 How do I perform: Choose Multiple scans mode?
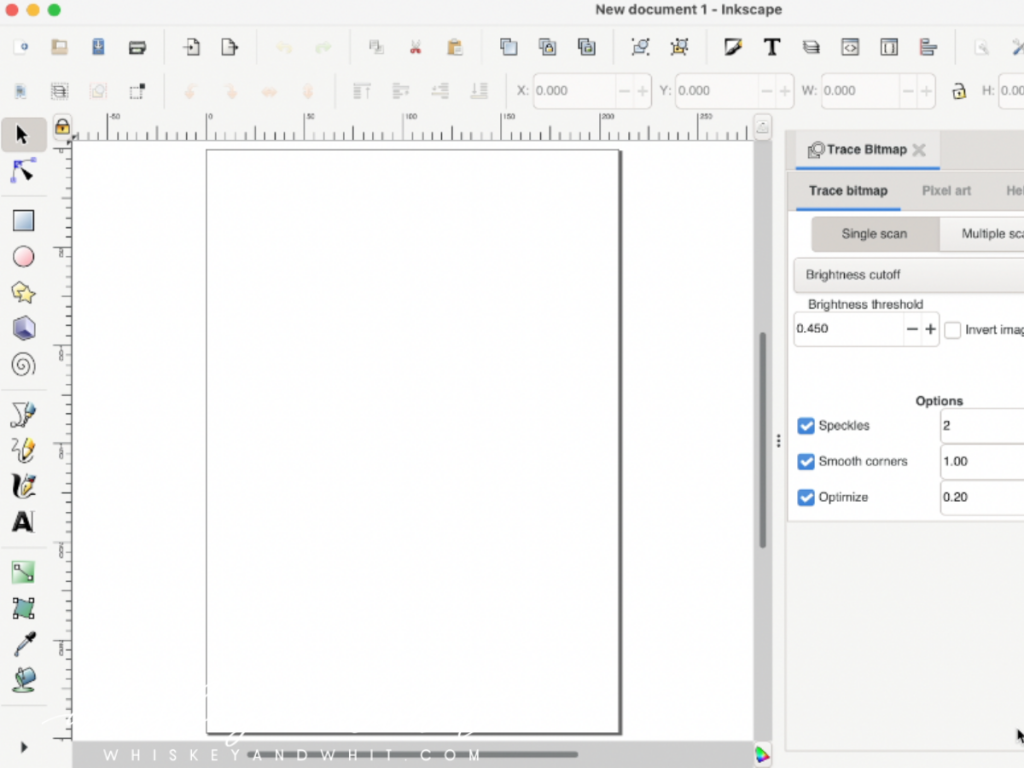[982, 234]
